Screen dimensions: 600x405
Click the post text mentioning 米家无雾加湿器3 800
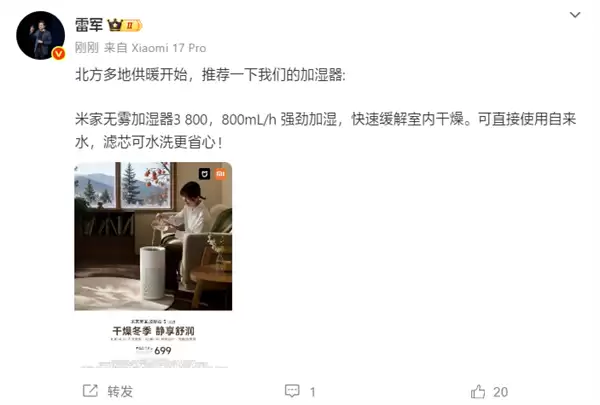pyautogui.click(x=325, y=131)
